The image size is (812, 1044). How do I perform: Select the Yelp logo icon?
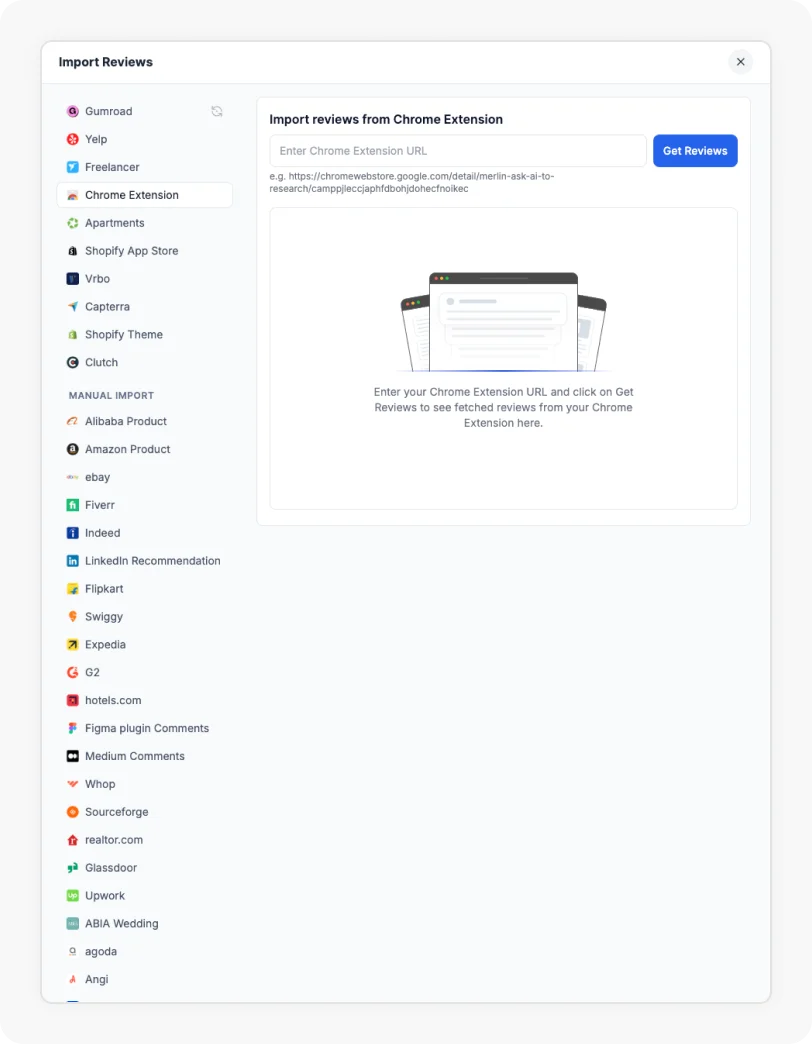pos(73,139)
